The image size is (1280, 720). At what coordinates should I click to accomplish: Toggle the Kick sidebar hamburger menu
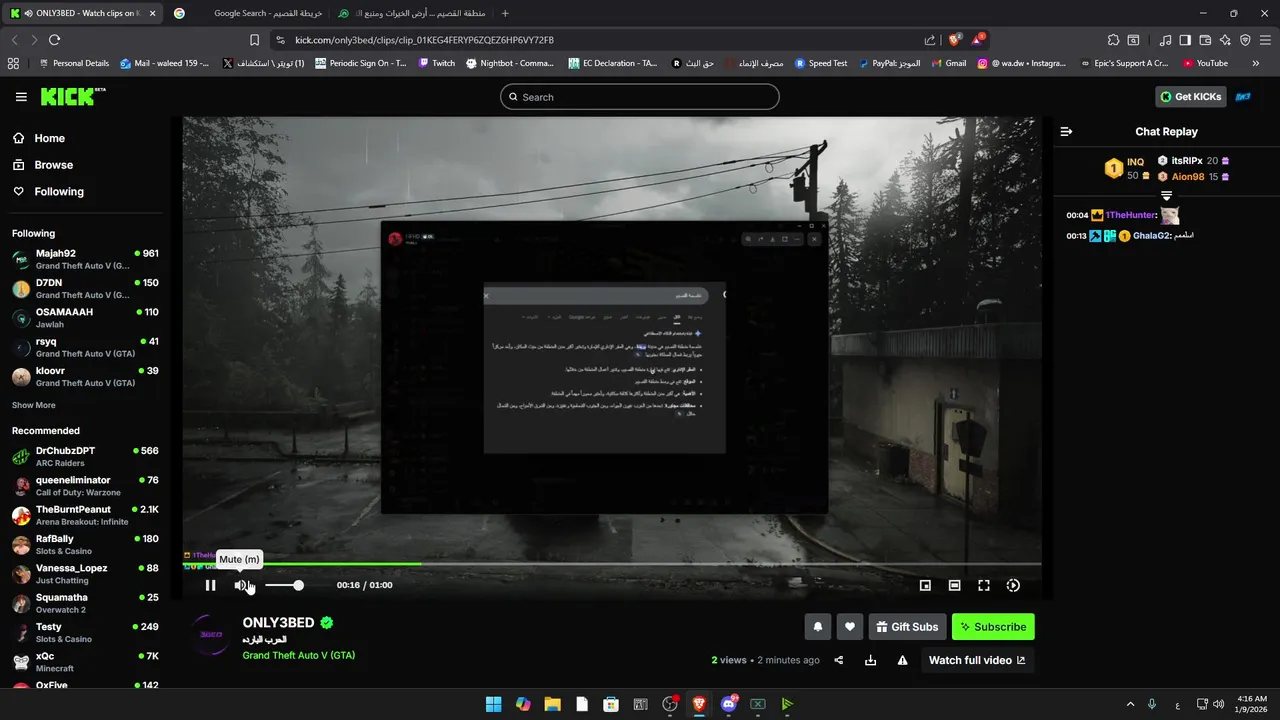click(21, 97)
